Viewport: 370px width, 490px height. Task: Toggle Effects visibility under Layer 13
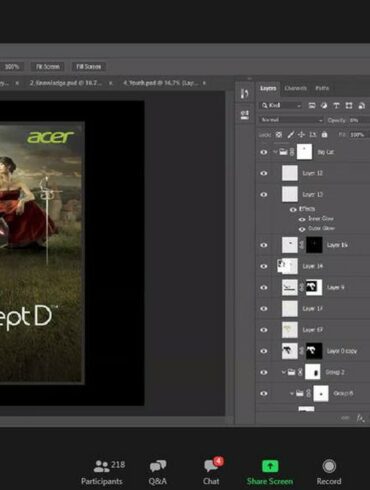coord(293,210)
